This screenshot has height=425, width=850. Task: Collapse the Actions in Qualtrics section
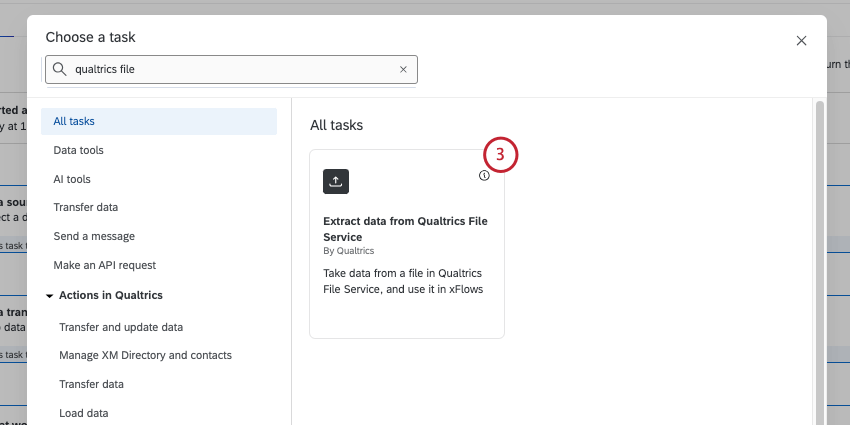[x=50, y=295]
